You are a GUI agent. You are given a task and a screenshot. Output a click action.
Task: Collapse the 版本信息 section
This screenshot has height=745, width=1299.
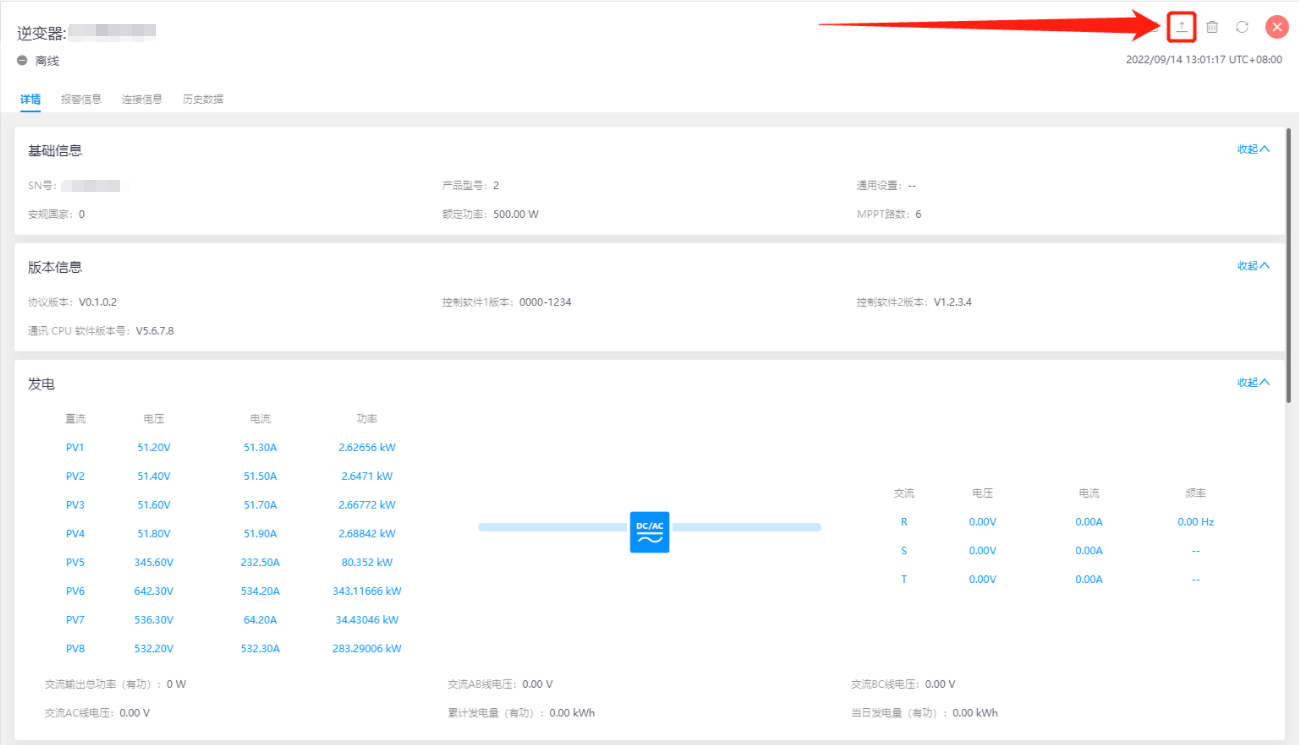coord(1253,266)
